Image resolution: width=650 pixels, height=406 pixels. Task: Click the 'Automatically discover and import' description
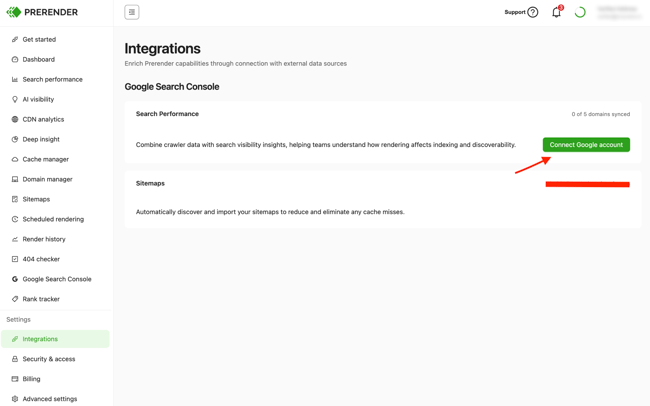[x=270, y=212]
